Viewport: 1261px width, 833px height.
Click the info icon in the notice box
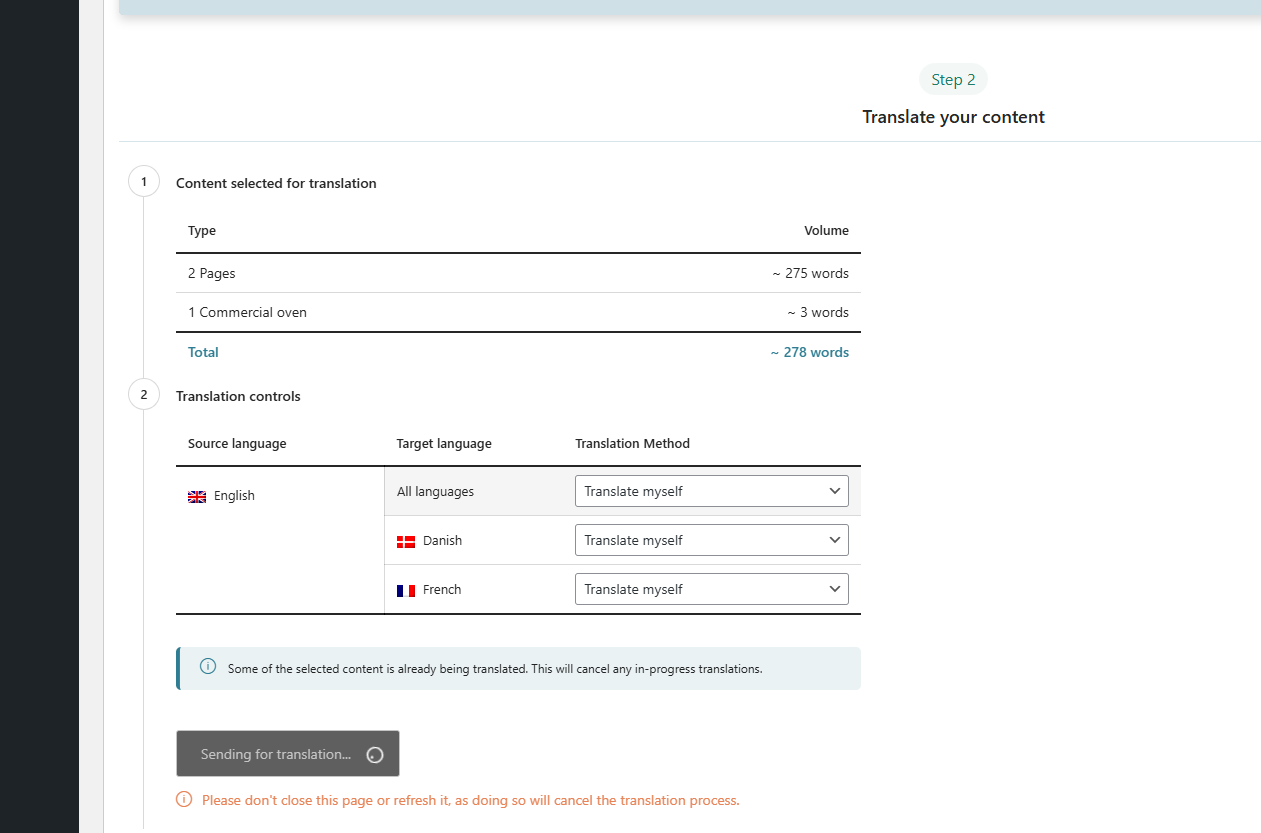point(208,666)
